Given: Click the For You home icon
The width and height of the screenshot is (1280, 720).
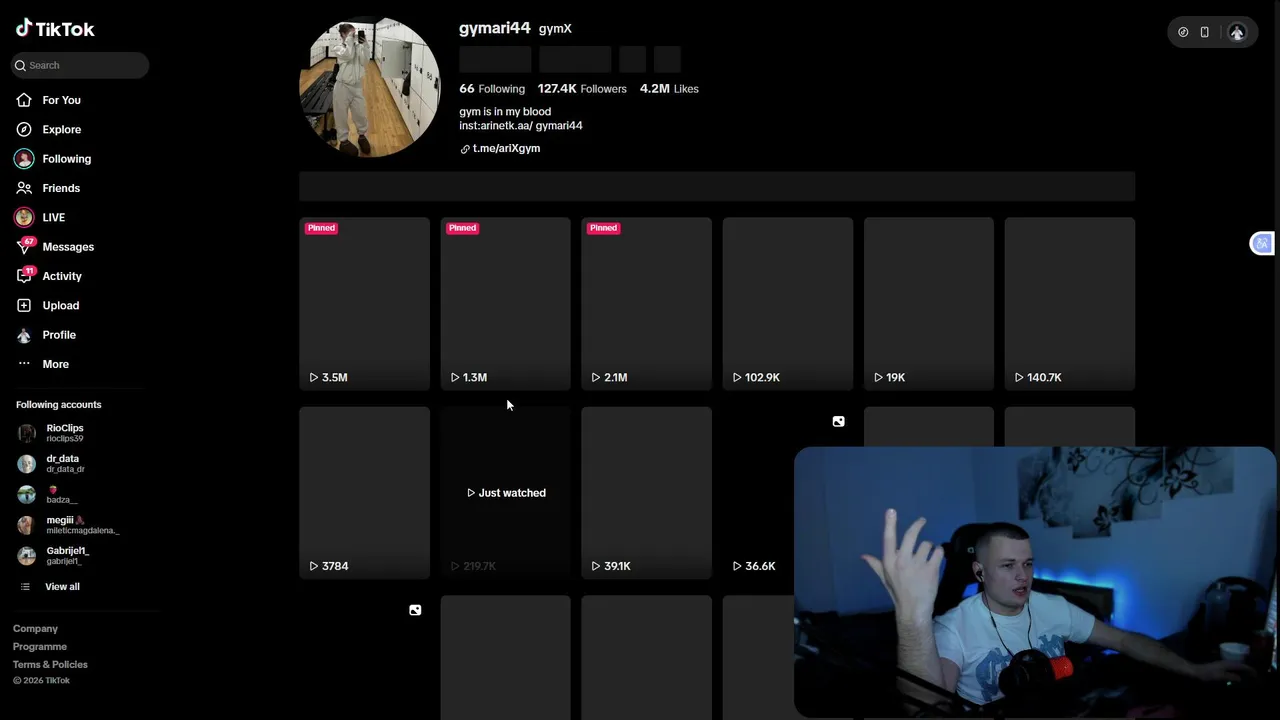Looking at the screenshot, I should 24,100.
